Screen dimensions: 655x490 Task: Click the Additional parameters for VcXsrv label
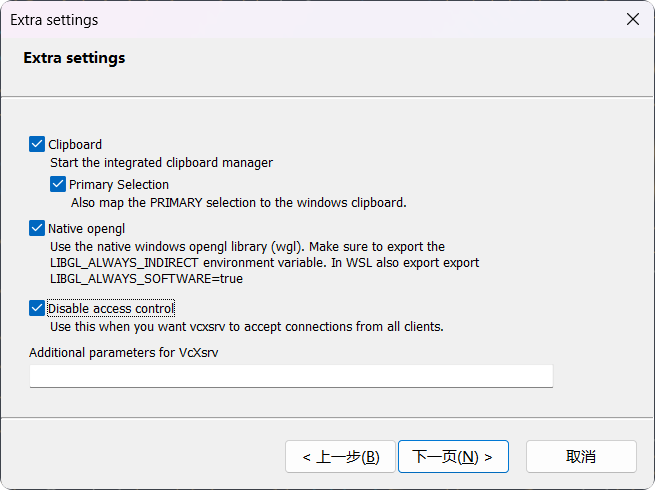(x=124, y=353)
